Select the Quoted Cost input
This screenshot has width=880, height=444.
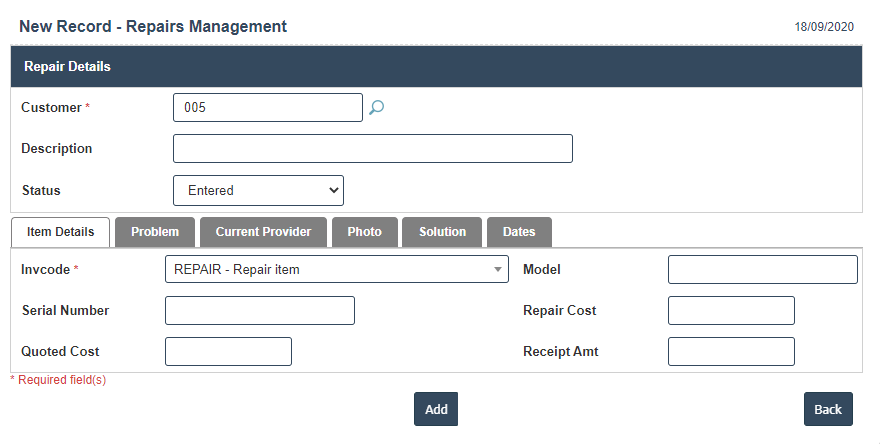pos(228,352)
